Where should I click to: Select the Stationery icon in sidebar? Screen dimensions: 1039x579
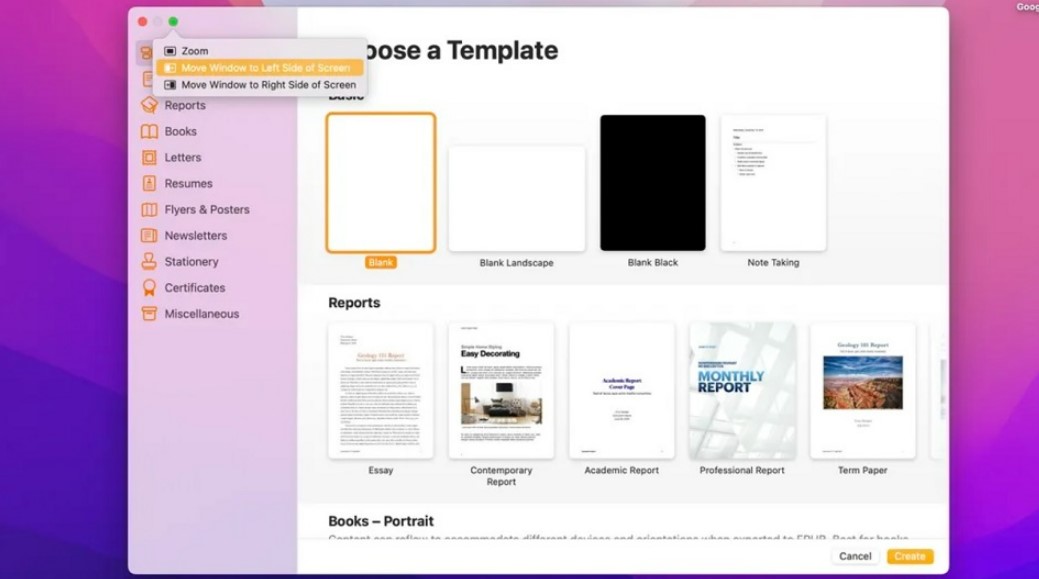point(149,261)
